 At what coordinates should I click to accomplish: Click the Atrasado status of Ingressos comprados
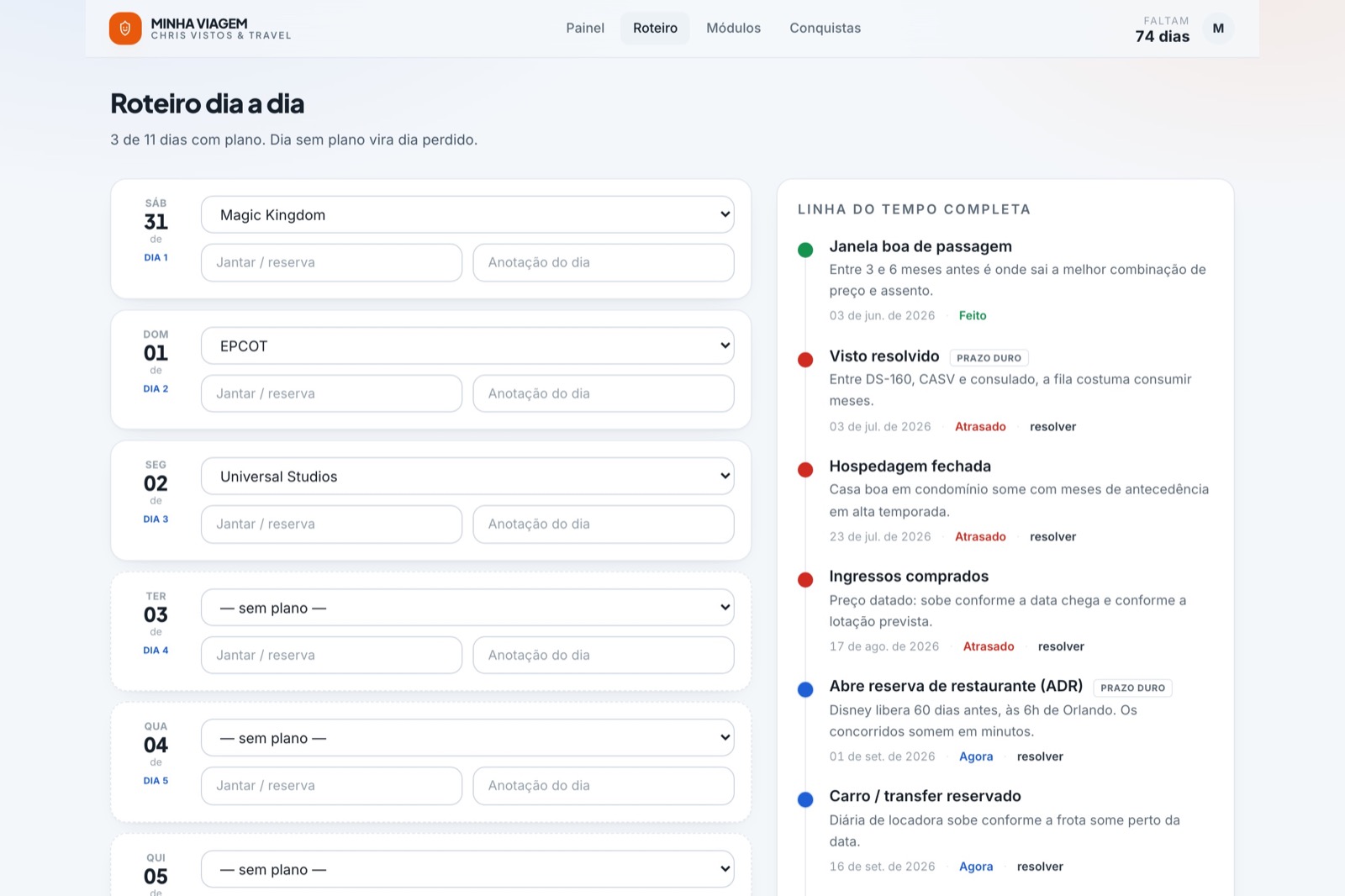click(989, 646)
